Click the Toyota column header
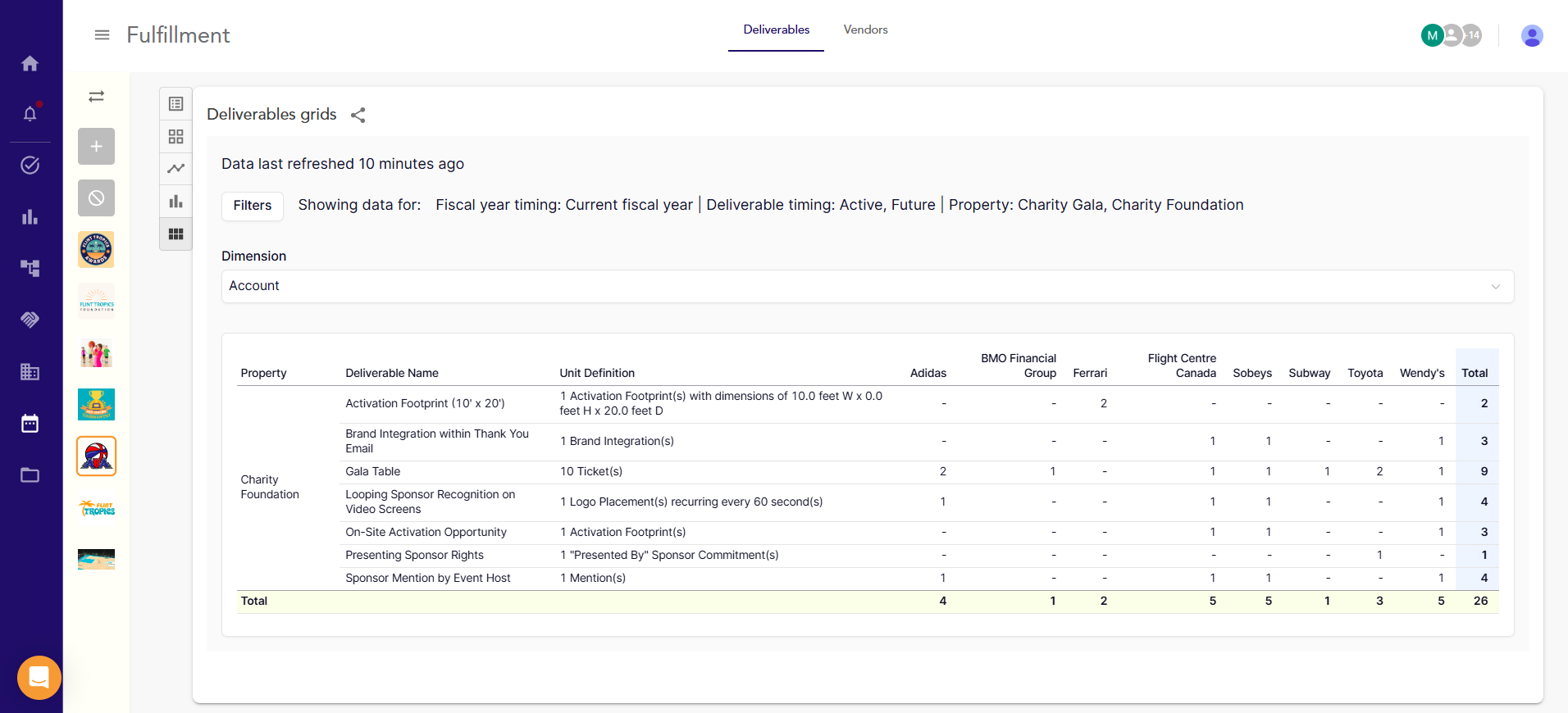Screen dimensions: 1568x713 click(x=1365, y=373)
